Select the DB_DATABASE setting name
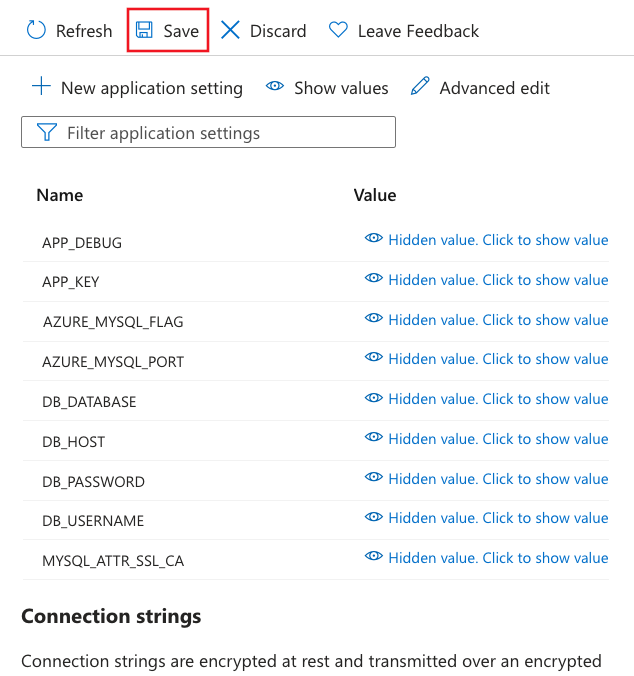 pyautogui.click(x=89, y=401)
